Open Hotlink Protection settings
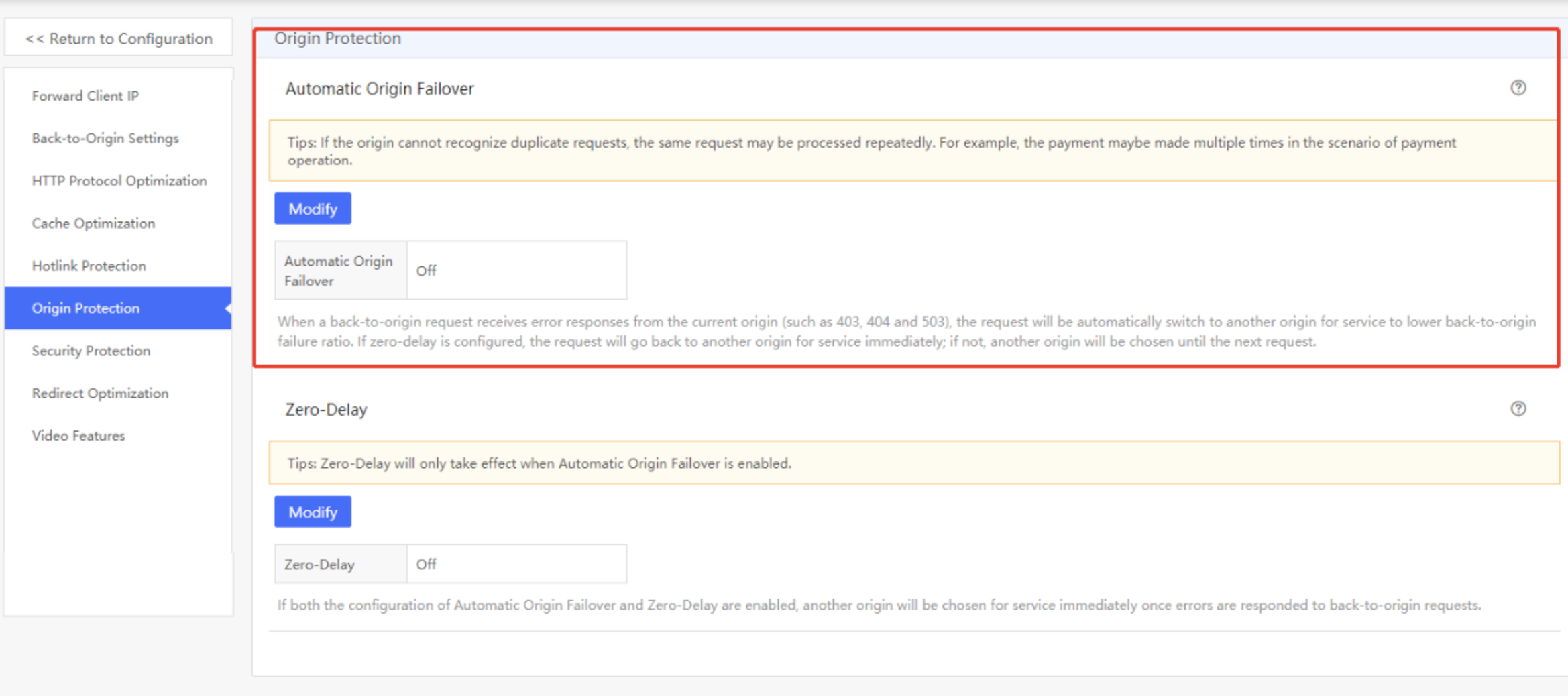The height and width of the screenshot is (696, 1568). pos(89,266)
